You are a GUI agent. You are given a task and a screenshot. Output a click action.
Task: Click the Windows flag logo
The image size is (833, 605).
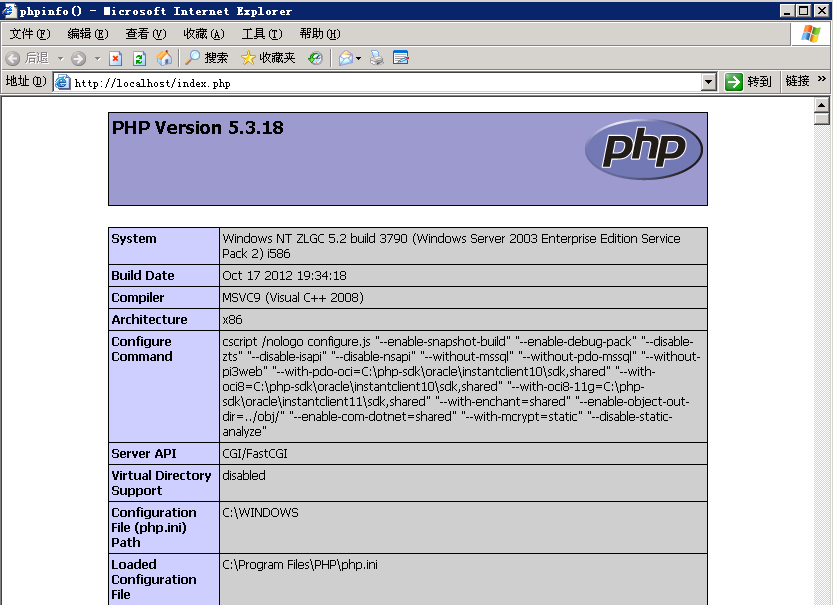pos(811,34)
